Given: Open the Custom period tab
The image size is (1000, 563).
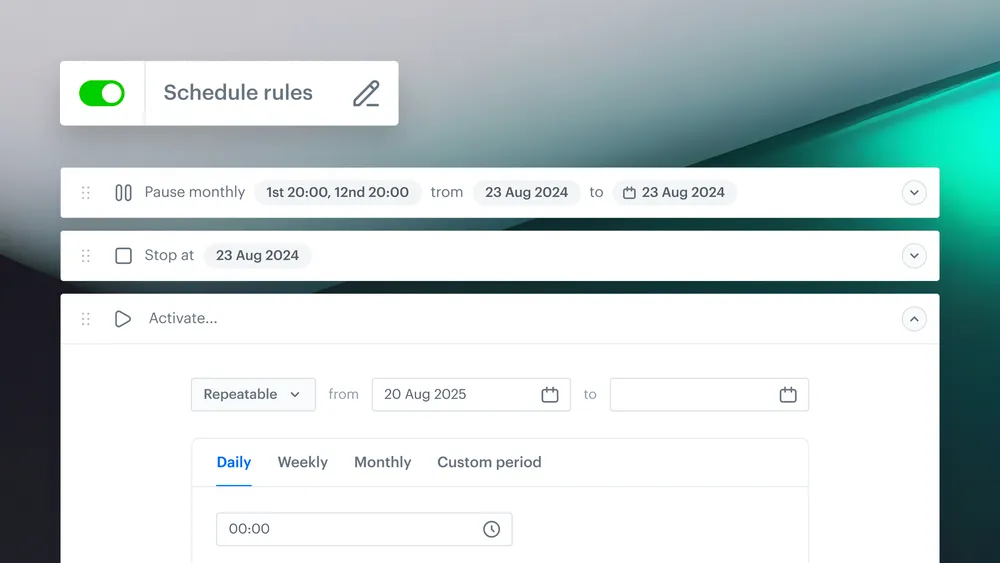Looking at the screenshot, I should (x=489, y=462).
